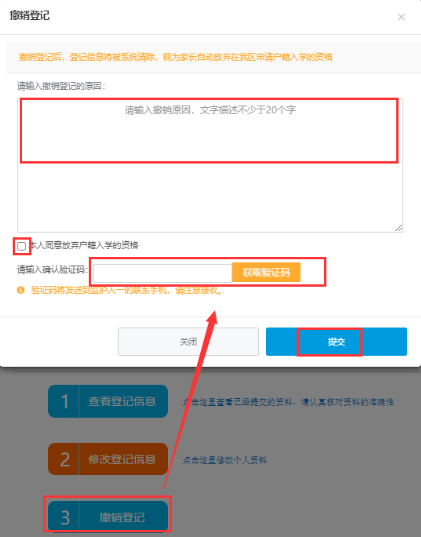This screenshot has height=537, width=421.
Task: Select the 撤销登记 button at the bottom
Action: (108, 517)
